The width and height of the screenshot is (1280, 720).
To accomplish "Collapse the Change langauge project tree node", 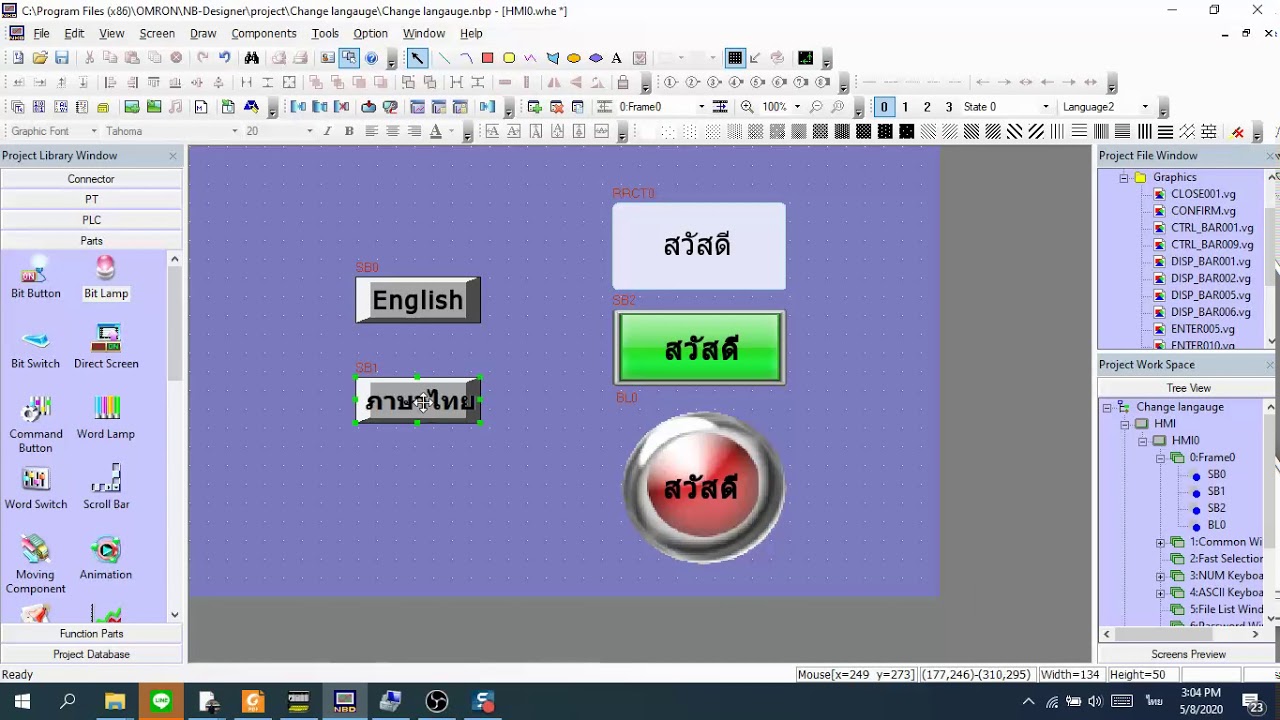I will (1108, 407).
